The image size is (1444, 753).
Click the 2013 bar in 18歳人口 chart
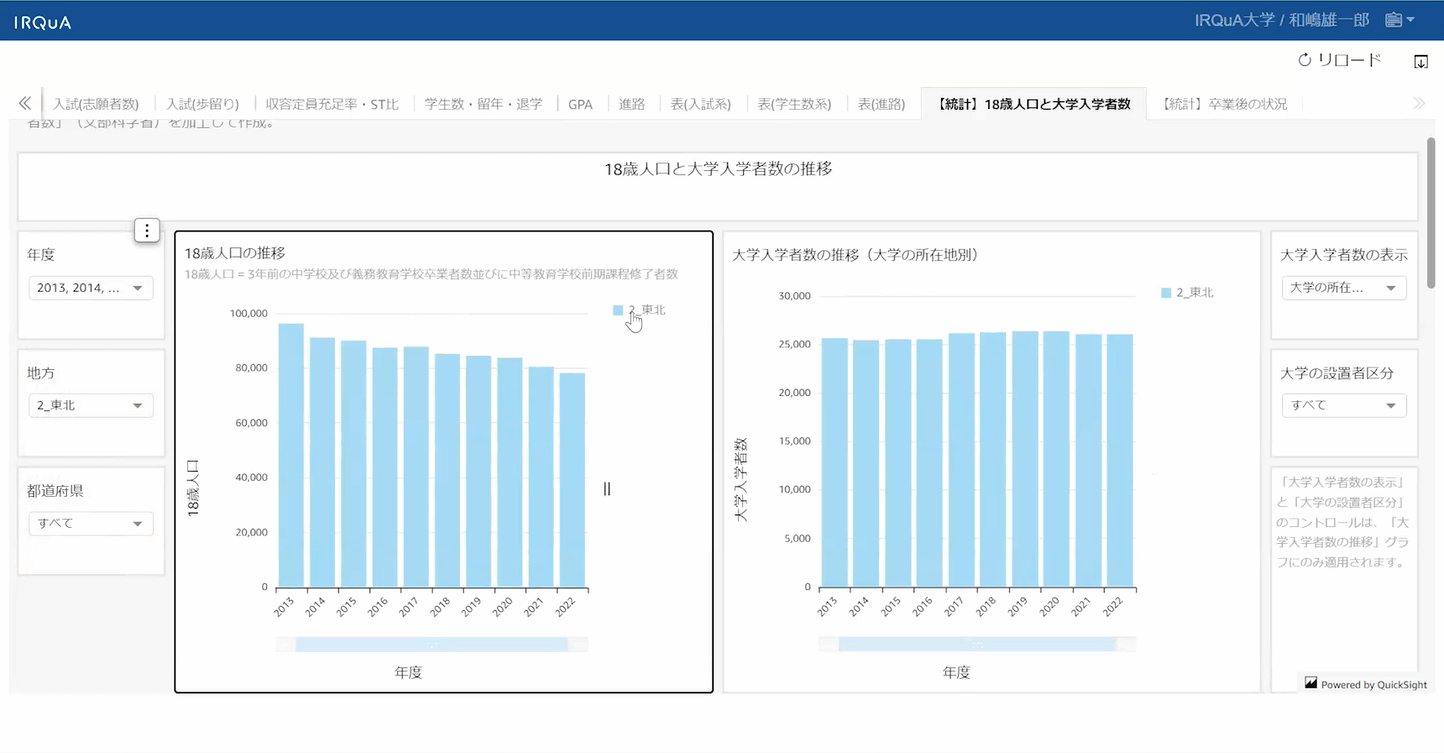pos(291,456)
